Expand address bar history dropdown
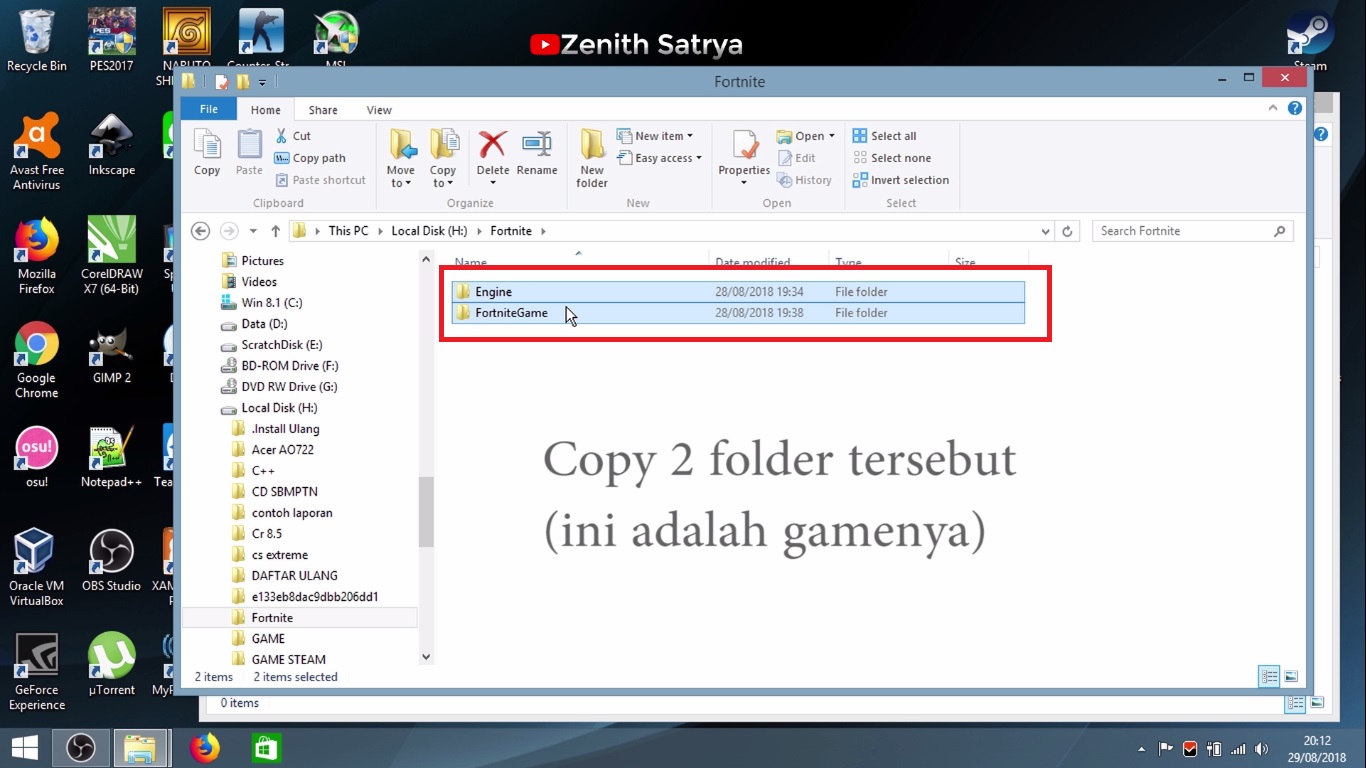Viewport: 1366px width, 768px height. point(1046,231)
